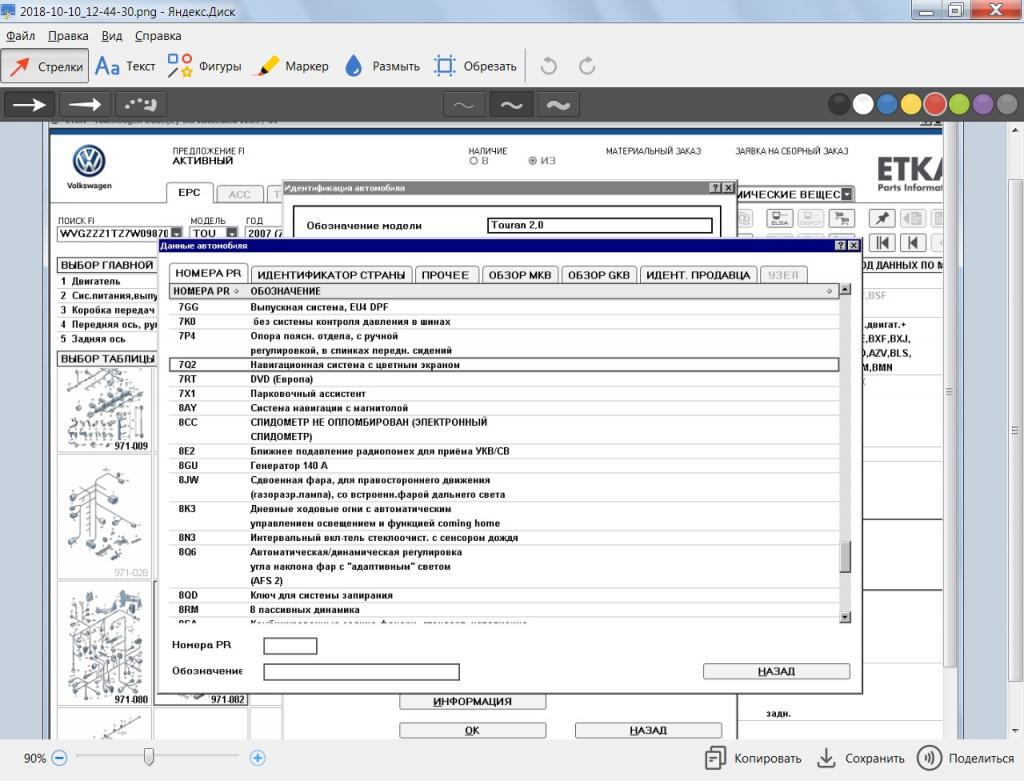Select the Маркер highlighter tool
The width and height of the screenshot is (1024, 781).
[293, 67]
